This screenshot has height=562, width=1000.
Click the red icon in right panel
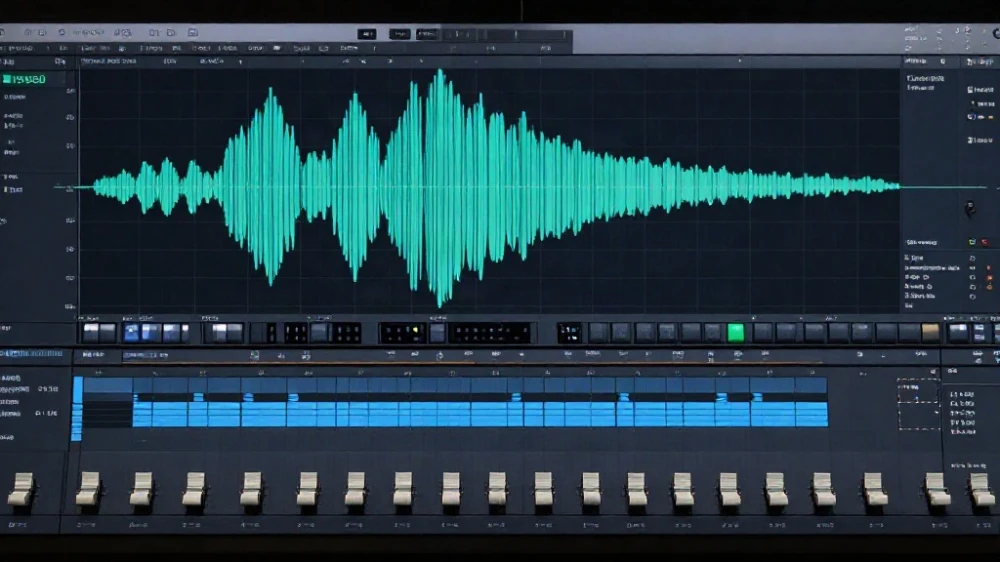[x=984, y=242]
